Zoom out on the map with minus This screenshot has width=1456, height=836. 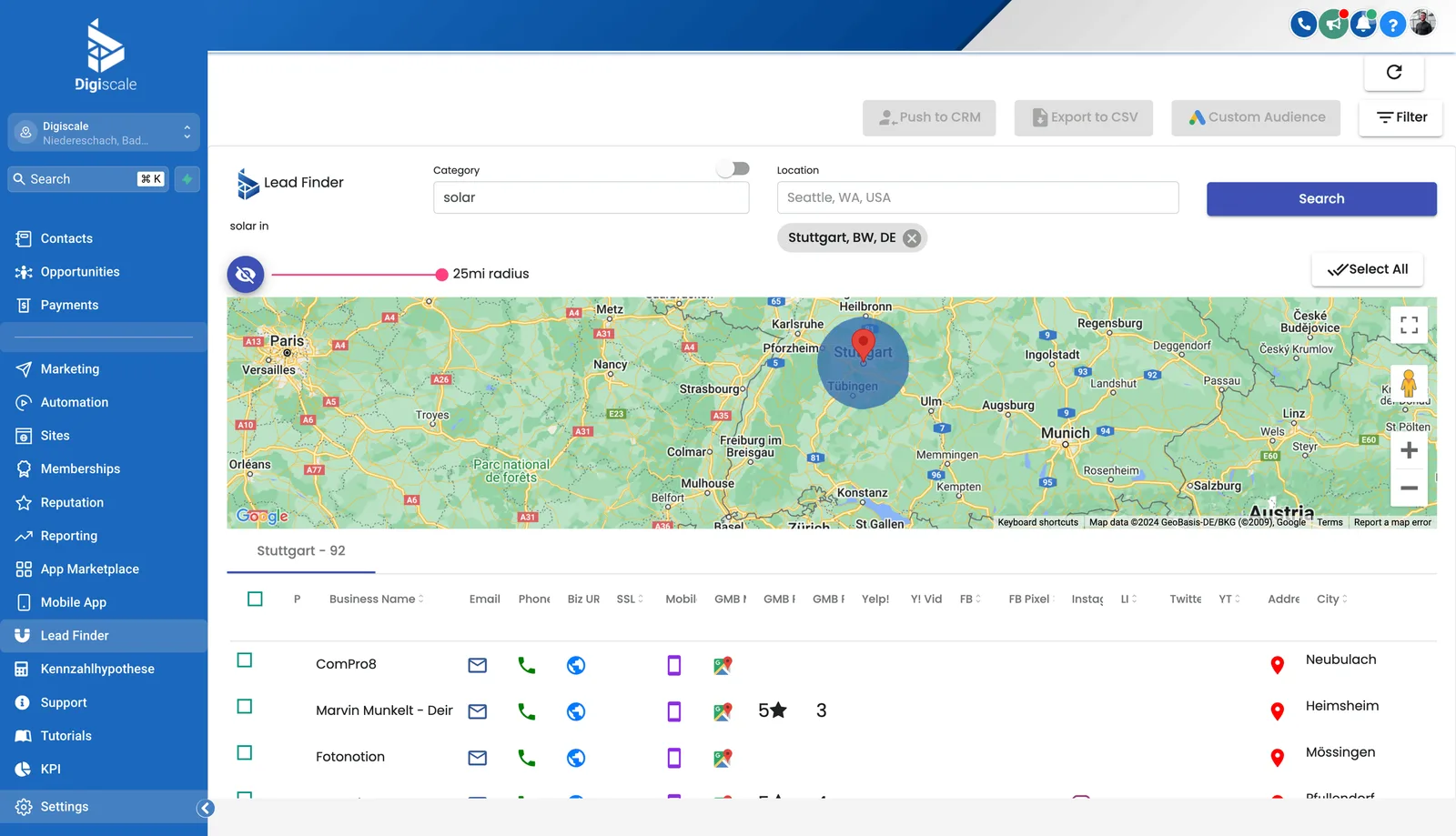(1409, 489)
